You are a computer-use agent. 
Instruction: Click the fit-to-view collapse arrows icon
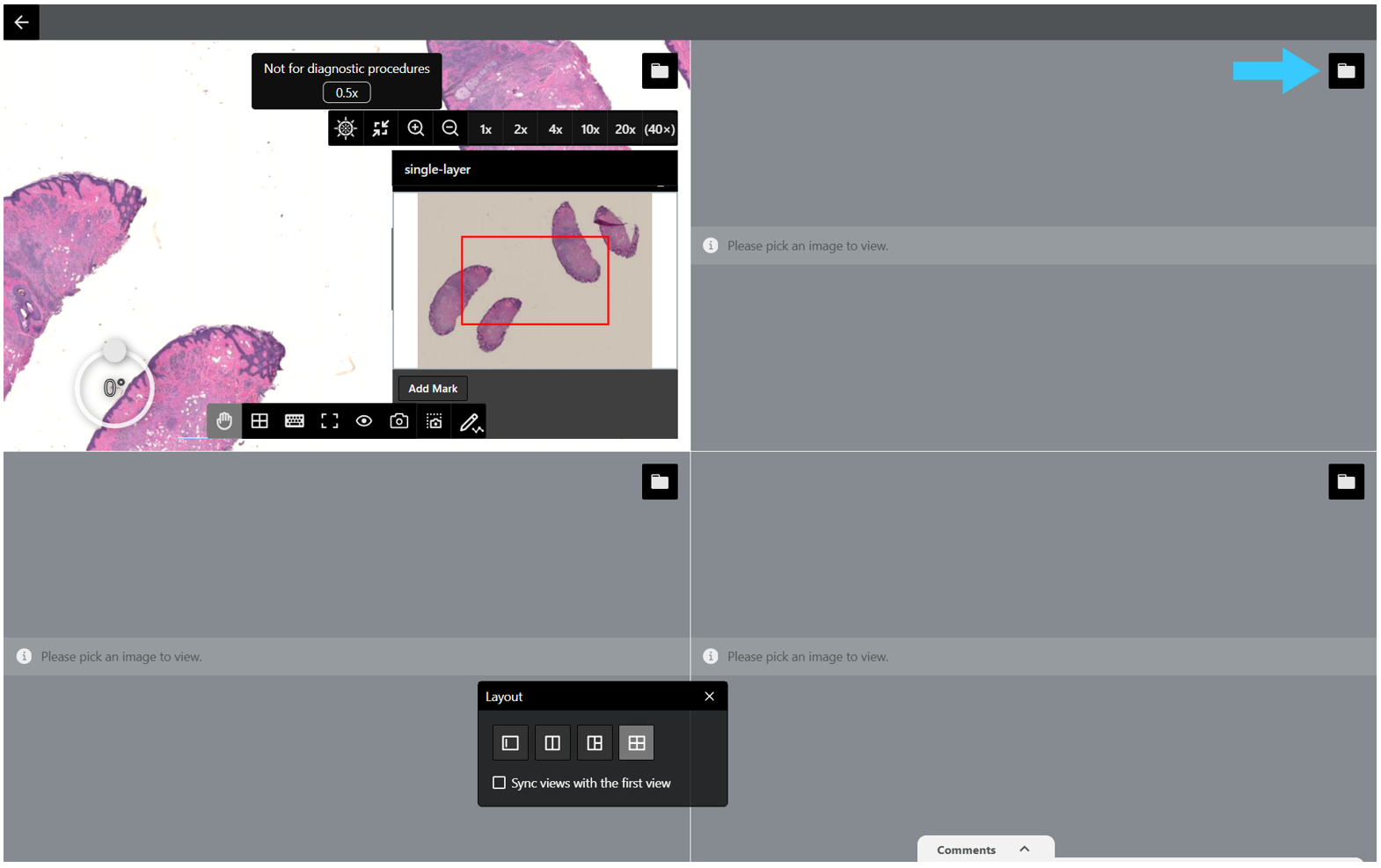(380, 128)
